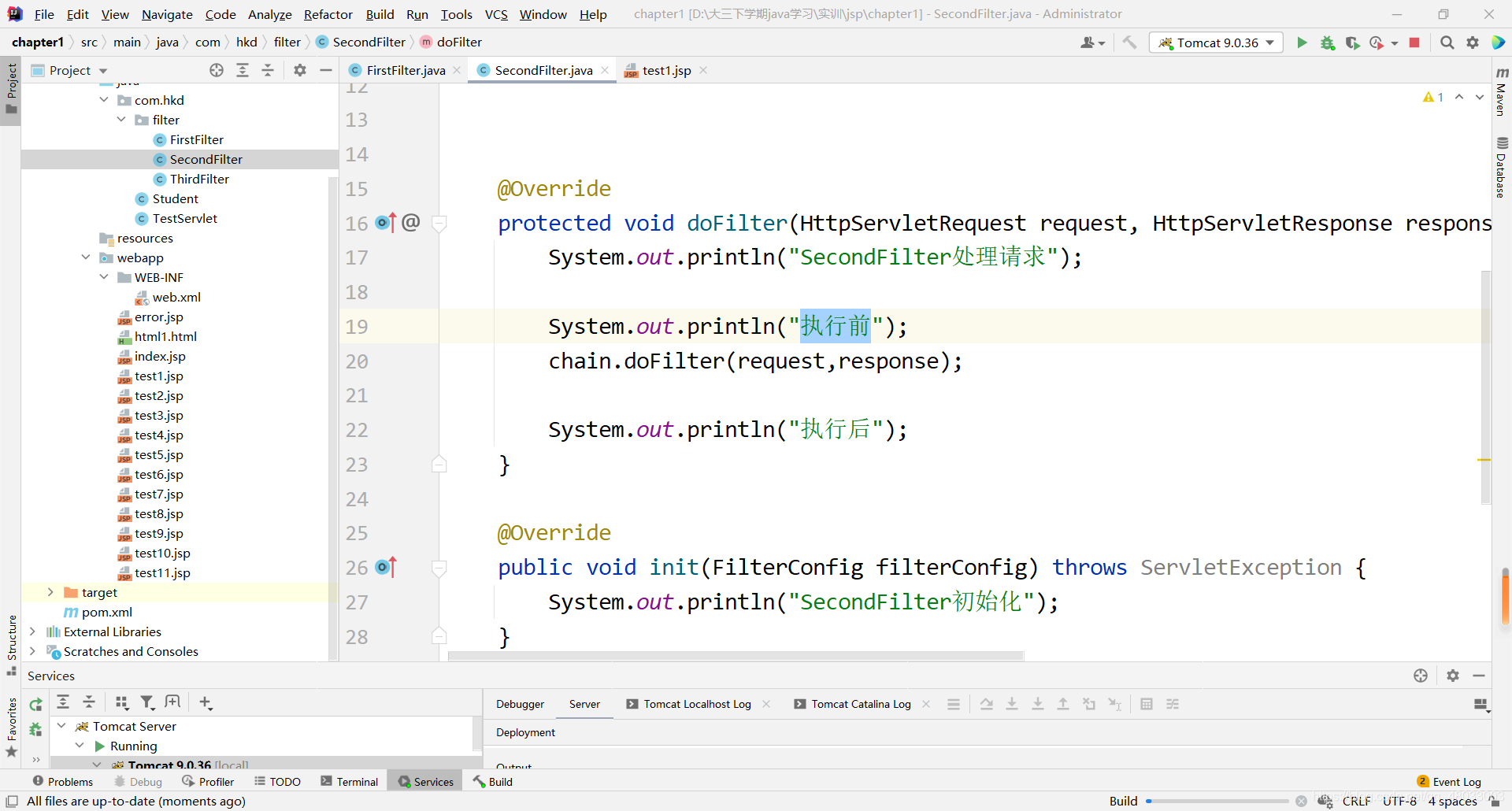The width and height of the screenshot is (1512, 811).
Task: Open the Services filter funnel
Action: tap(147, 702)
